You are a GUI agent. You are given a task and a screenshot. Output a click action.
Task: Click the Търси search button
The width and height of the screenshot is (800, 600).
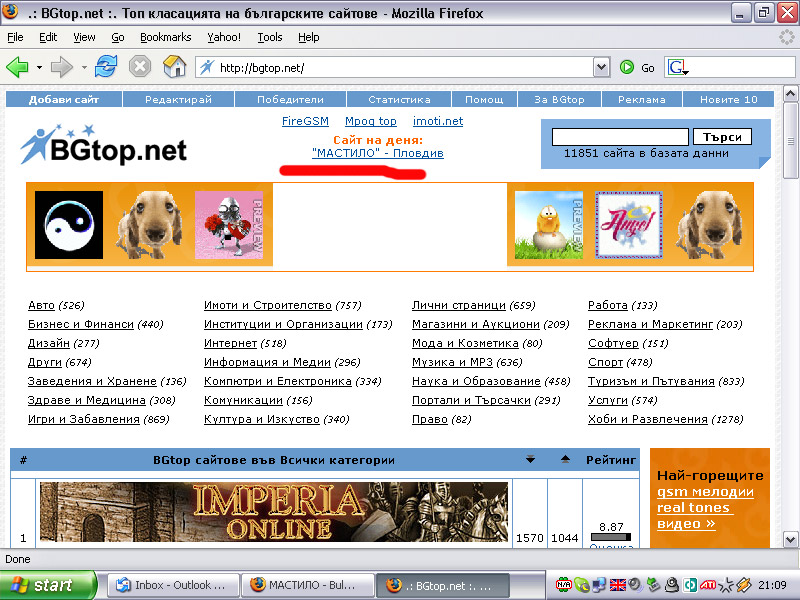pos(721,137)
